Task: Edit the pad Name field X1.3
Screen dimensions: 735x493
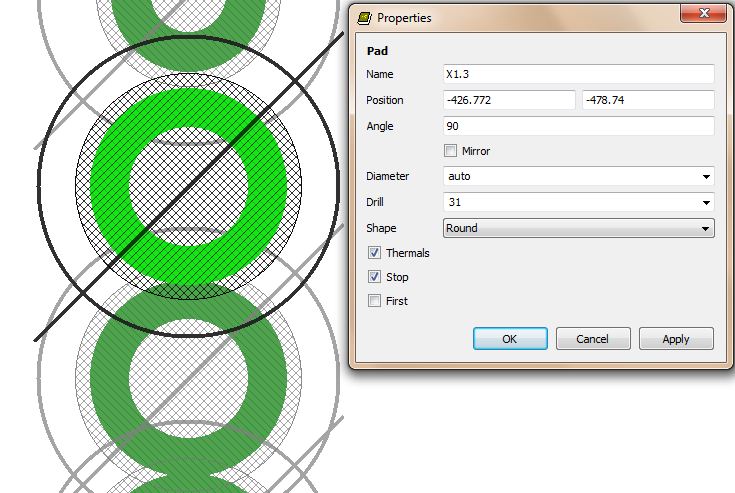Action: 578,74
